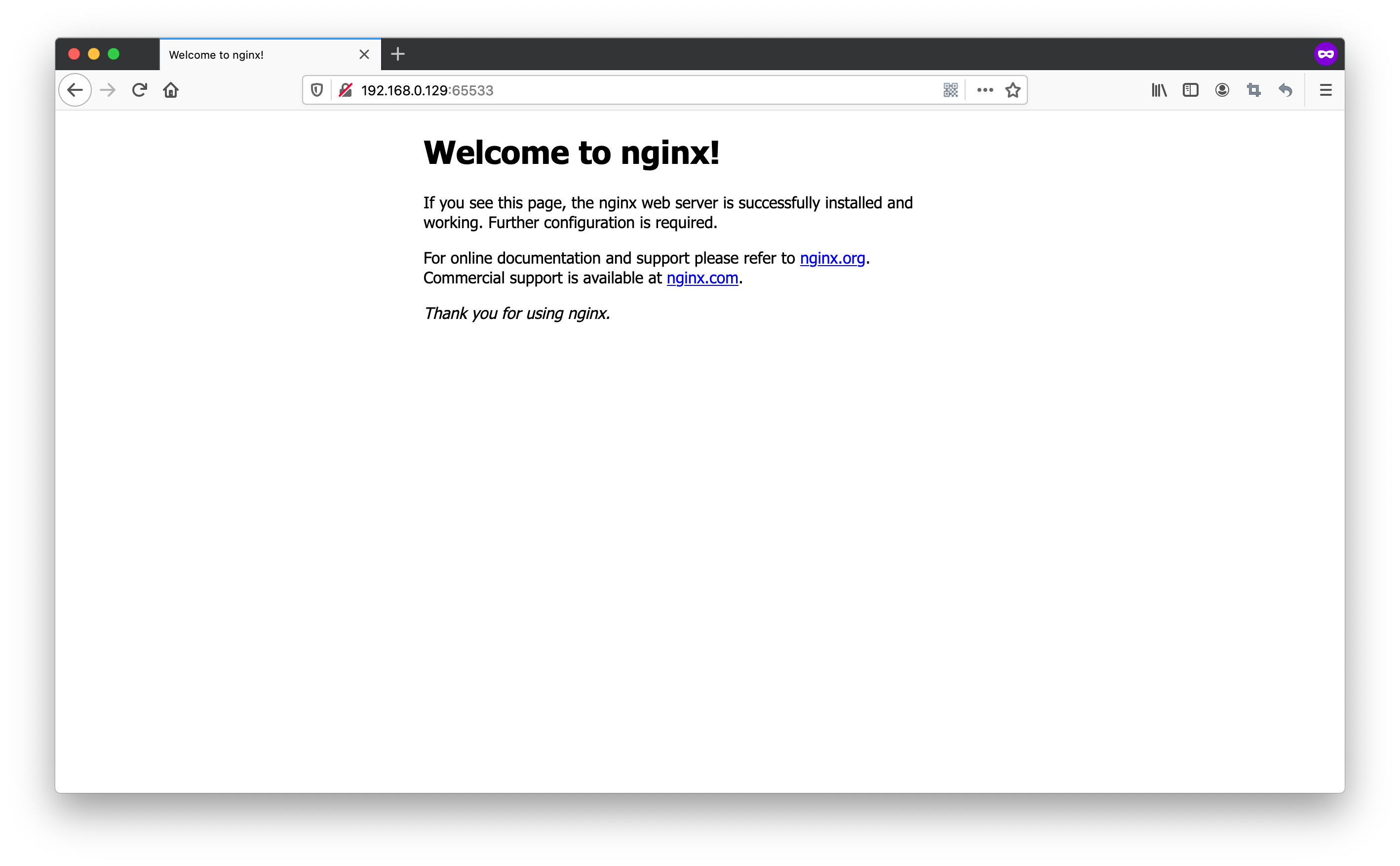Click the forward navigation arrow
This screenshot has width=1400, height=866.
[x=108, y=90]
